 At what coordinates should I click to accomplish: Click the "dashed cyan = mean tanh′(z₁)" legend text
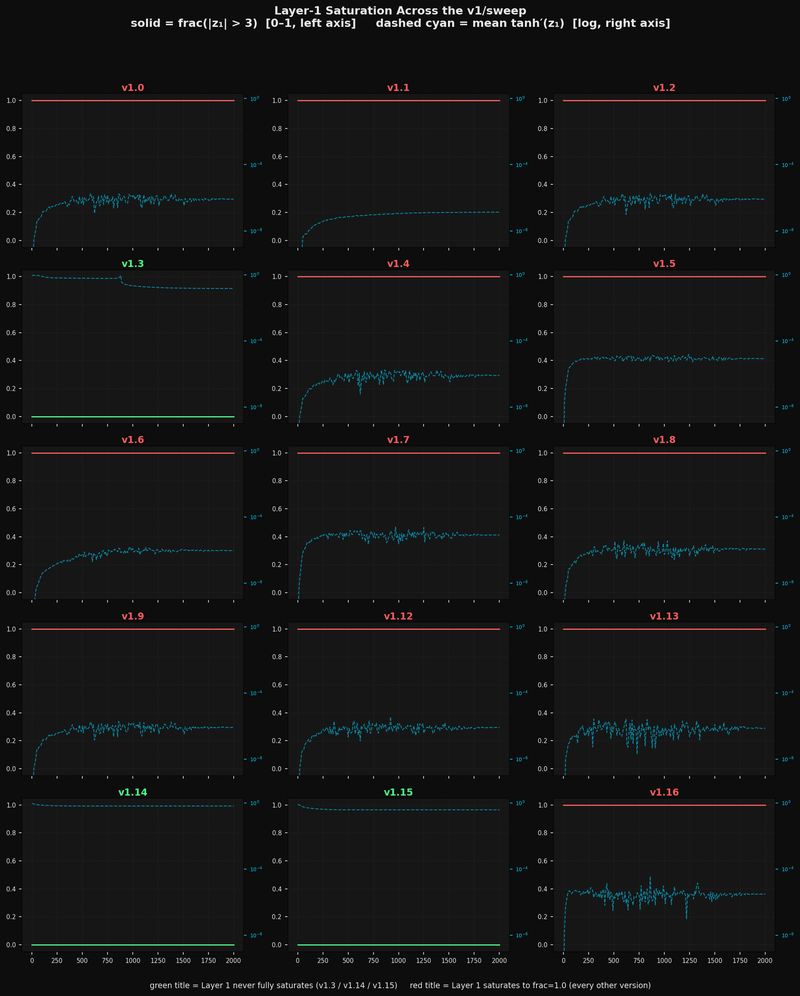pos(470,24)
